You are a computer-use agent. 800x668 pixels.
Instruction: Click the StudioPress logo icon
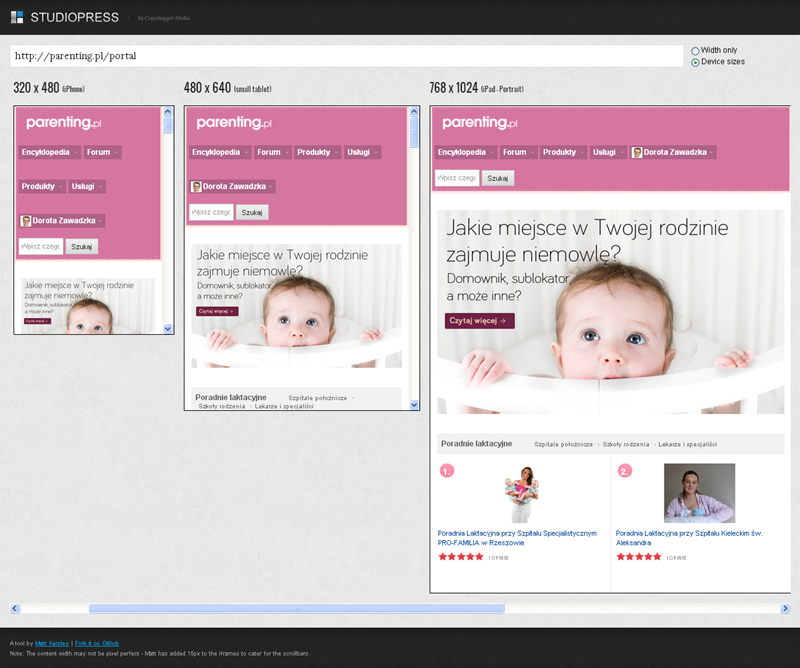coord(17,17)
